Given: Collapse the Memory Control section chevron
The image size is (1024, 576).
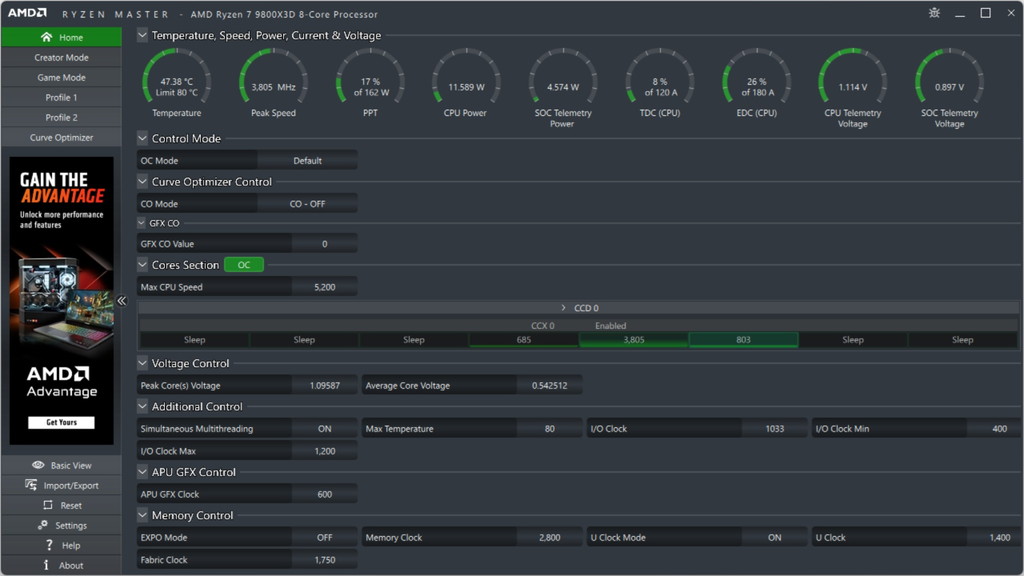Looking at the screenshot, I should (x=142, y=515).
